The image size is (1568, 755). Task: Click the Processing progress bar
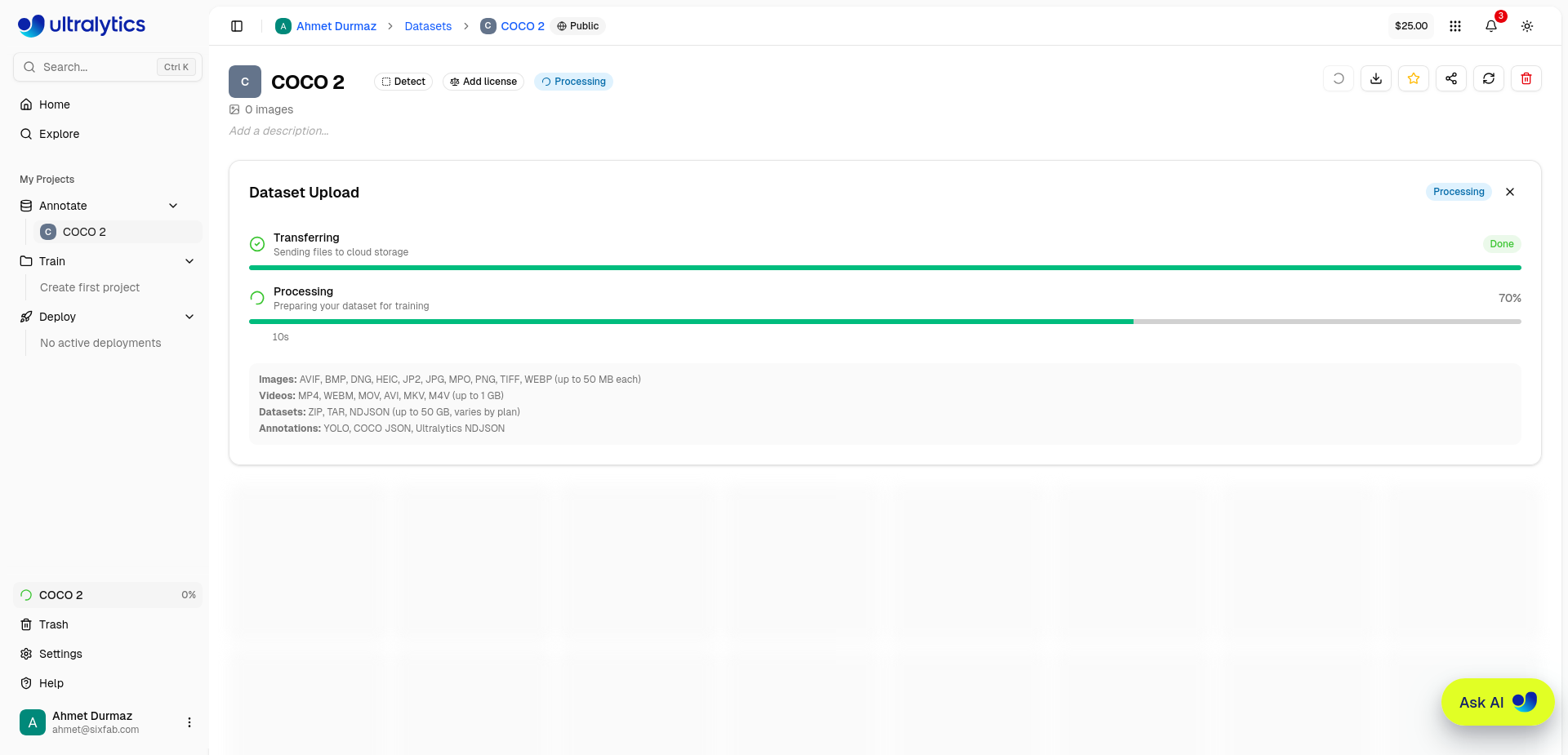pos(885,322)
